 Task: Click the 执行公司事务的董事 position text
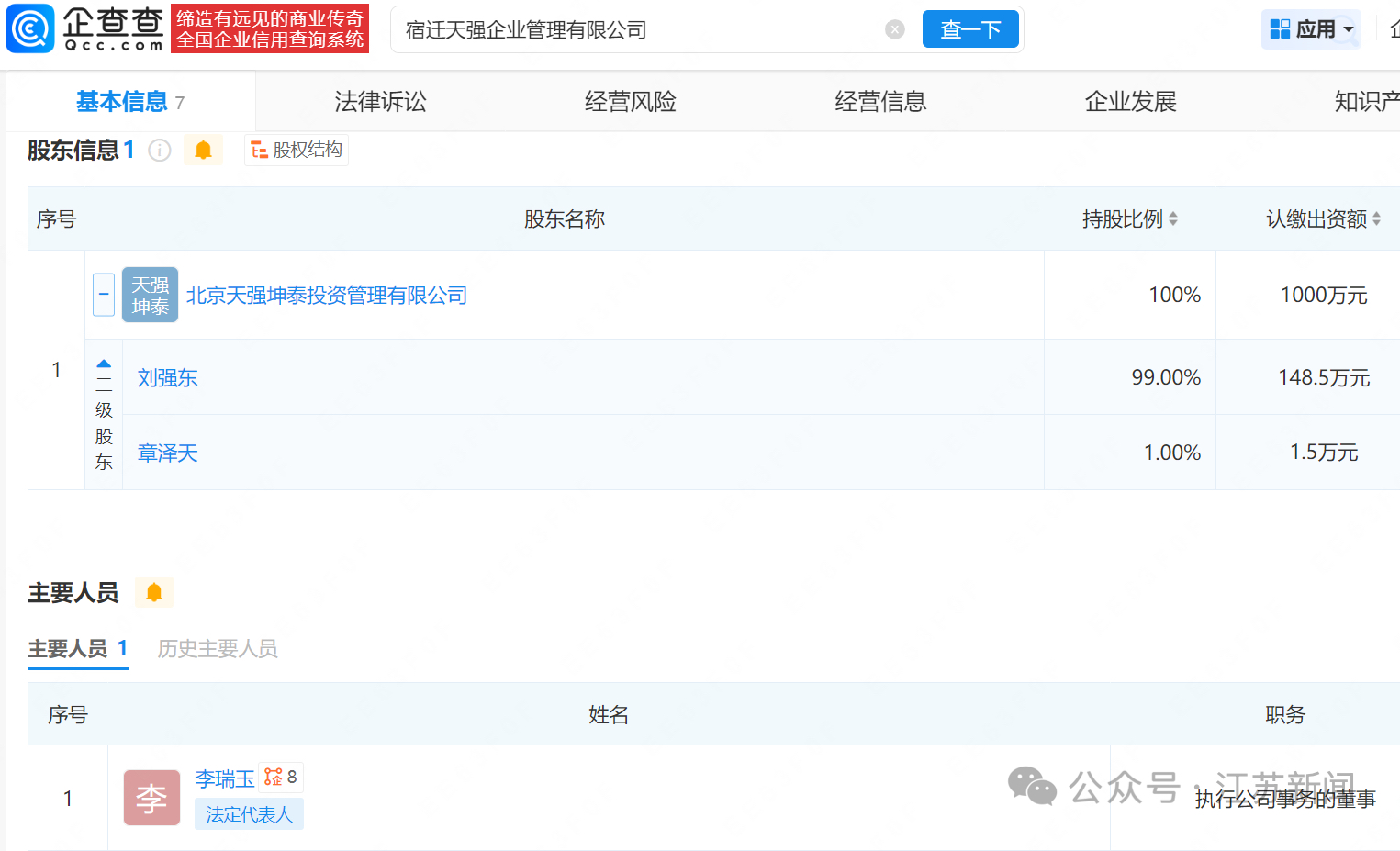pyautogui.click(x=1285, y=800)
